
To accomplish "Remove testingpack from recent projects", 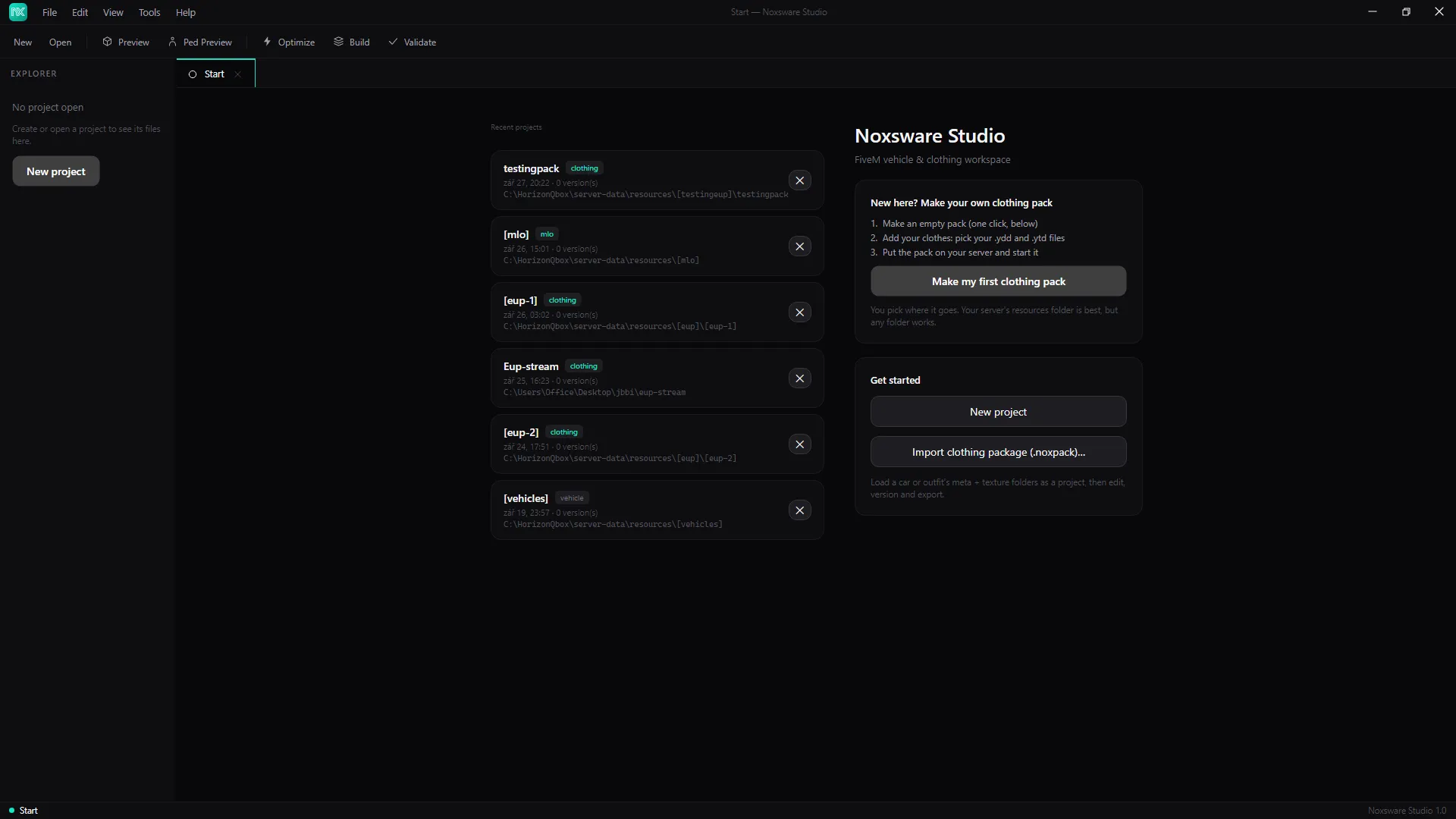I will click(x=799, y=180).
